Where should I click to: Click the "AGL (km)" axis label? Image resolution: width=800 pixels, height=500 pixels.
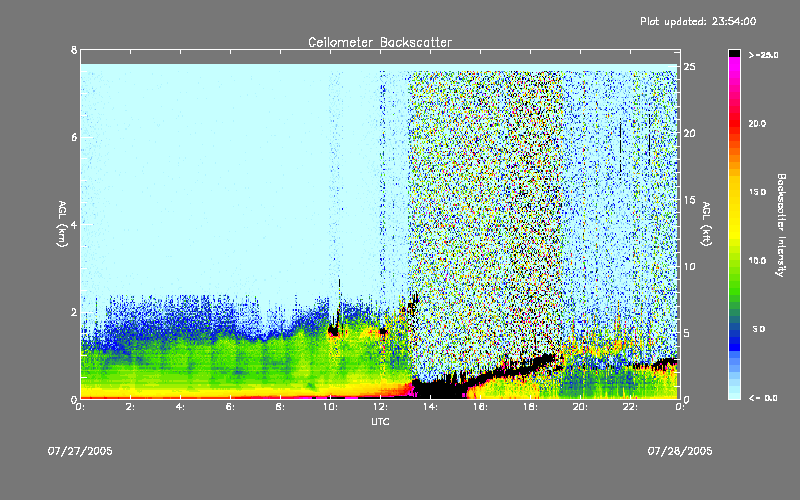pos(62,224)
